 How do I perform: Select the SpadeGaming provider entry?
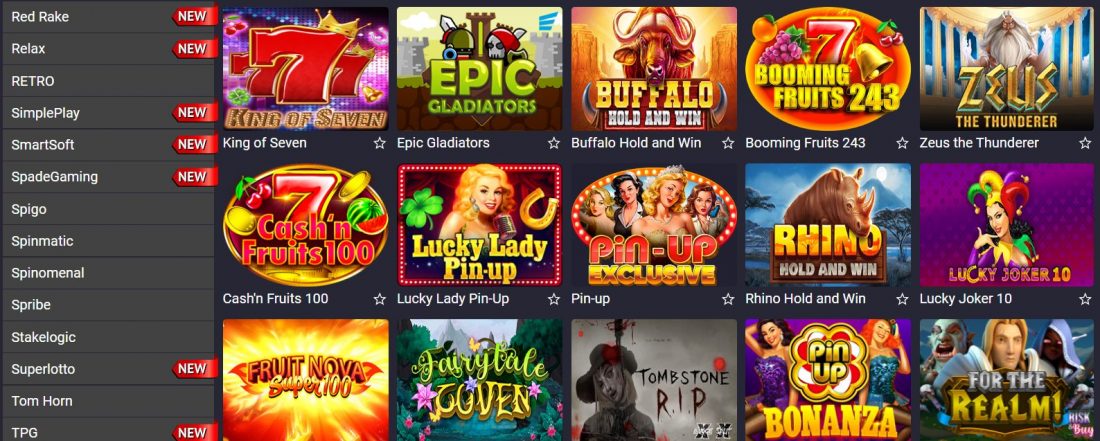click(x=108, y=177)
